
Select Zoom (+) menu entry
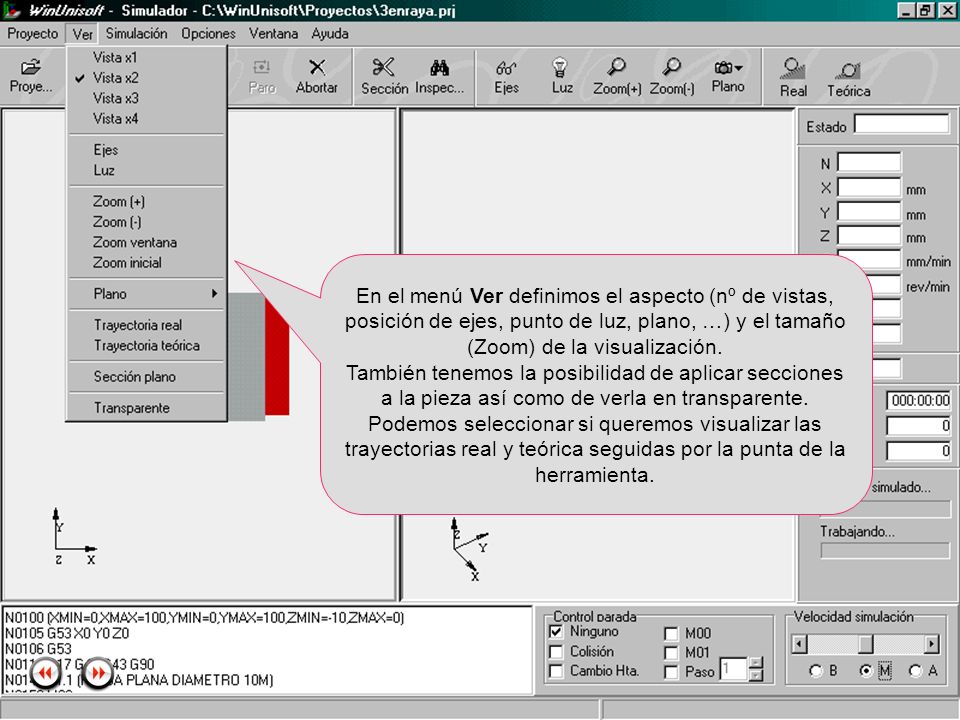[146, 201]
